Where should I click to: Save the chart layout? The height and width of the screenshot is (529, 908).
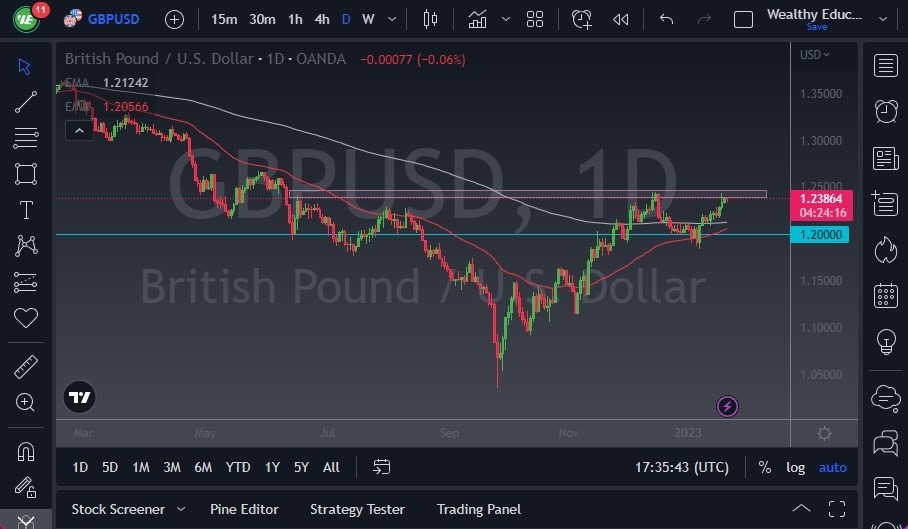tap(817, 27)
